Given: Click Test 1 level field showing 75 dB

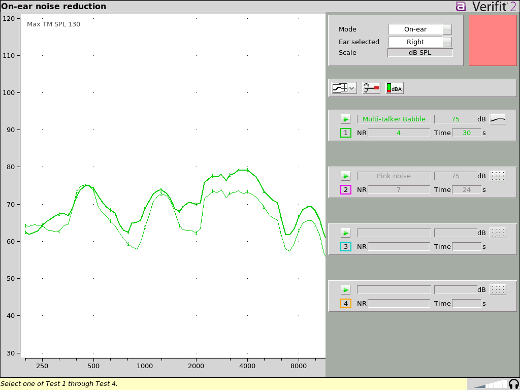Looking at the screenshot, I should pyautogui.click(x=456, y=119).
